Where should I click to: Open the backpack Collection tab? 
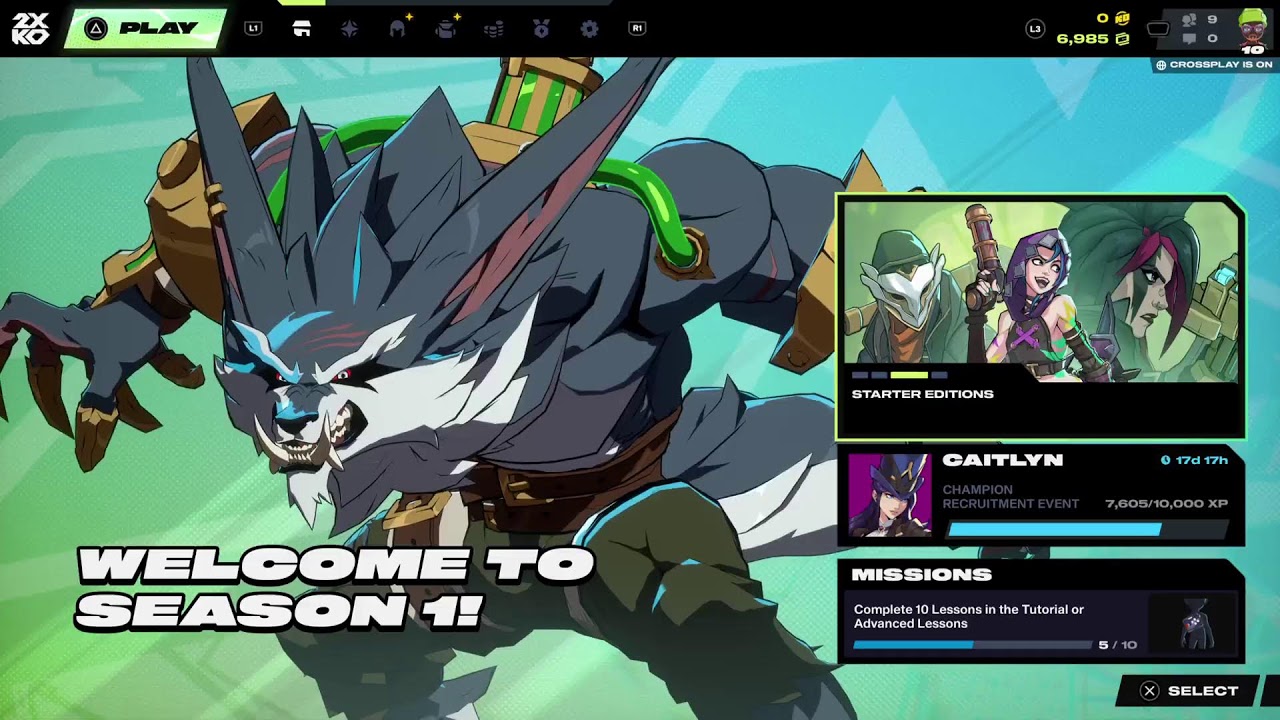click(x=446, y=28)
